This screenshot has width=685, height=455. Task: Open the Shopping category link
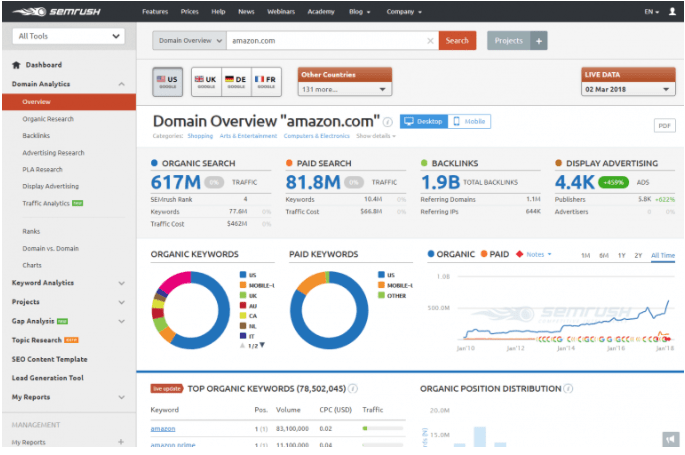pyautogui.click(x=200, y=136)
